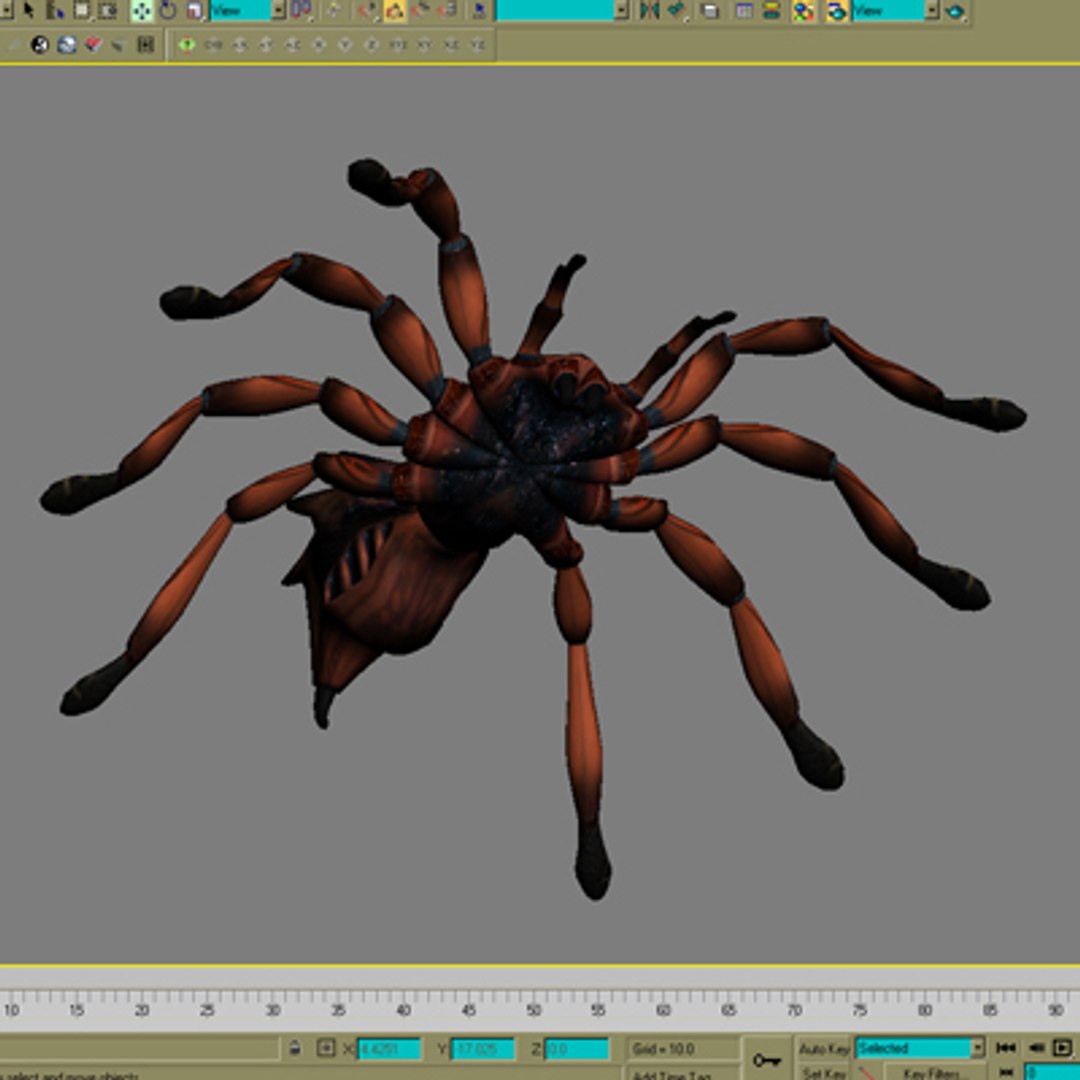Open Schematic View icon
Screen dimensions: 1080x1080
[771, 10]
